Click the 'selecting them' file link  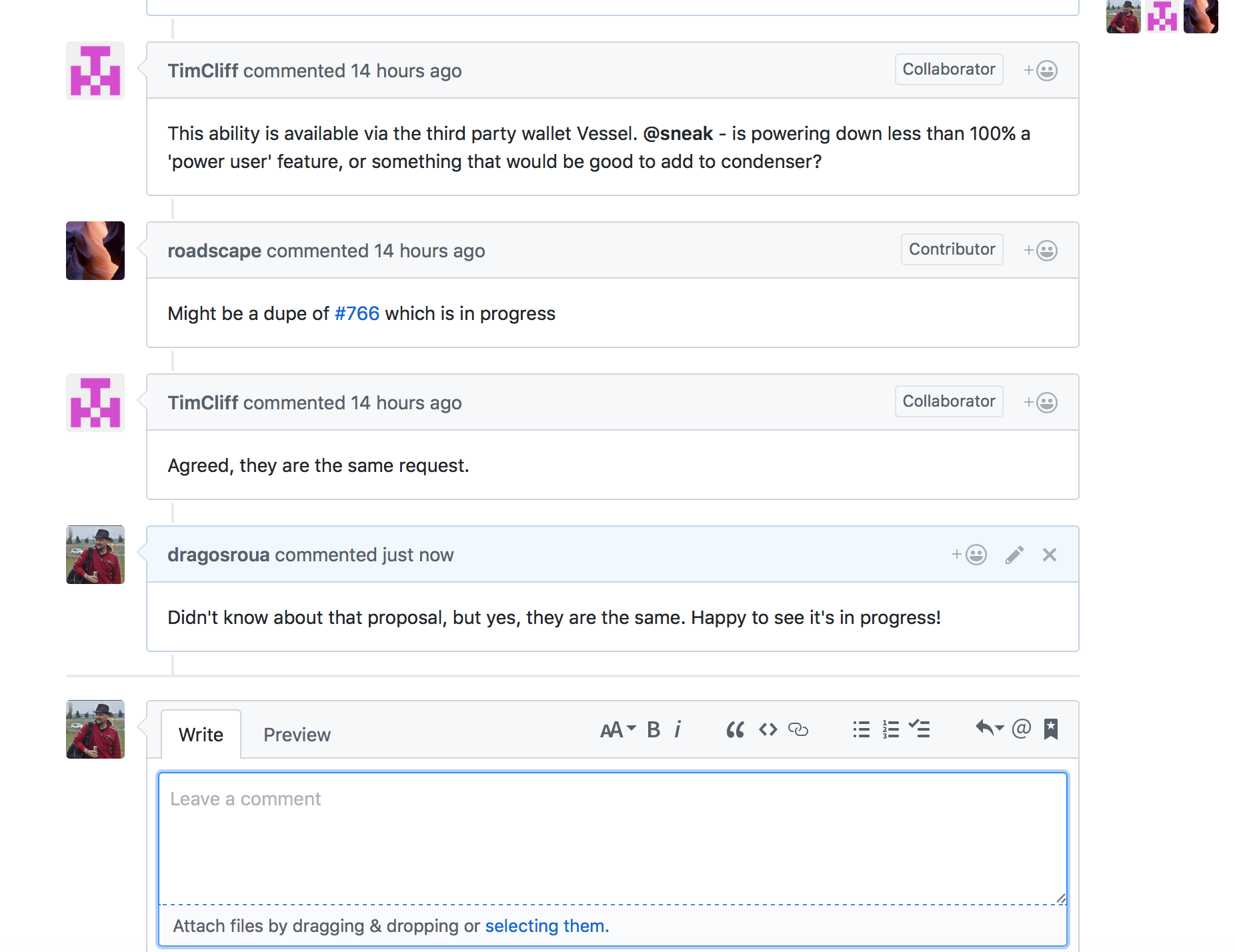545,926
